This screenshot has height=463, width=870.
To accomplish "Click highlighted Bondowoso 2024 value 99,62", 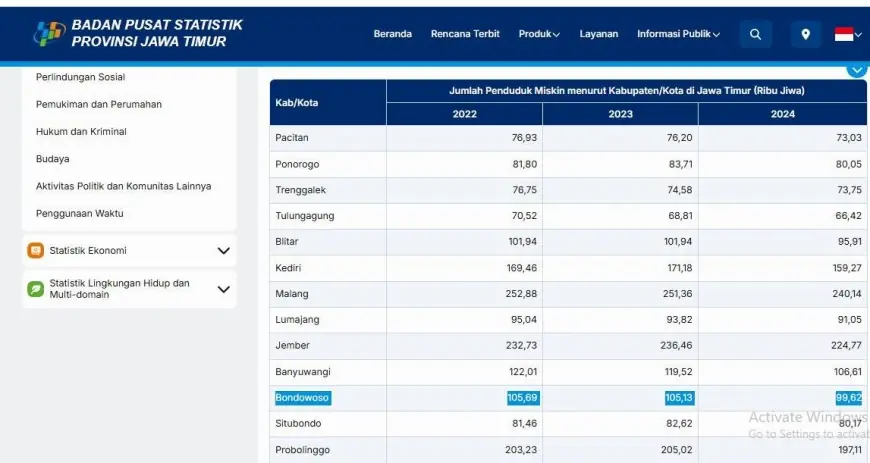I will pos(849,397).
